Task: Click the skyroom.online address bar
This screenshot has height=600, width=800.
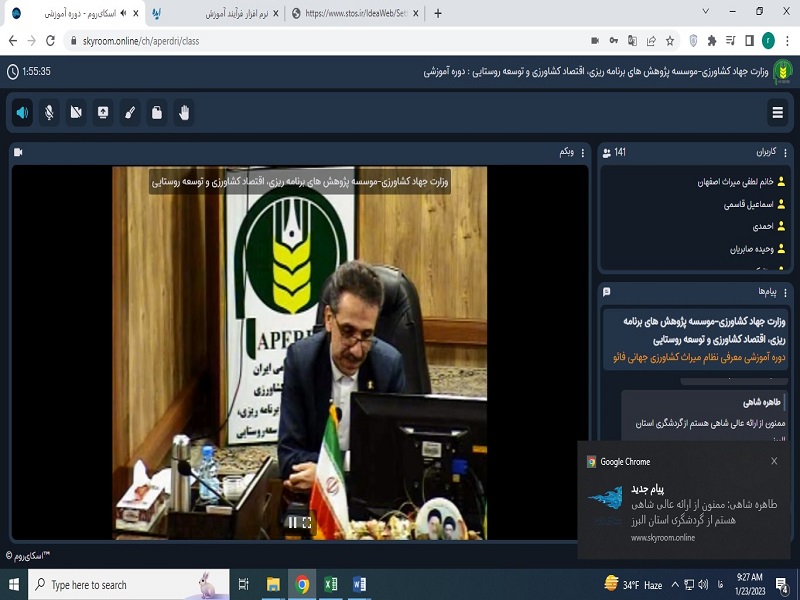Action: (x=300, y=41)
